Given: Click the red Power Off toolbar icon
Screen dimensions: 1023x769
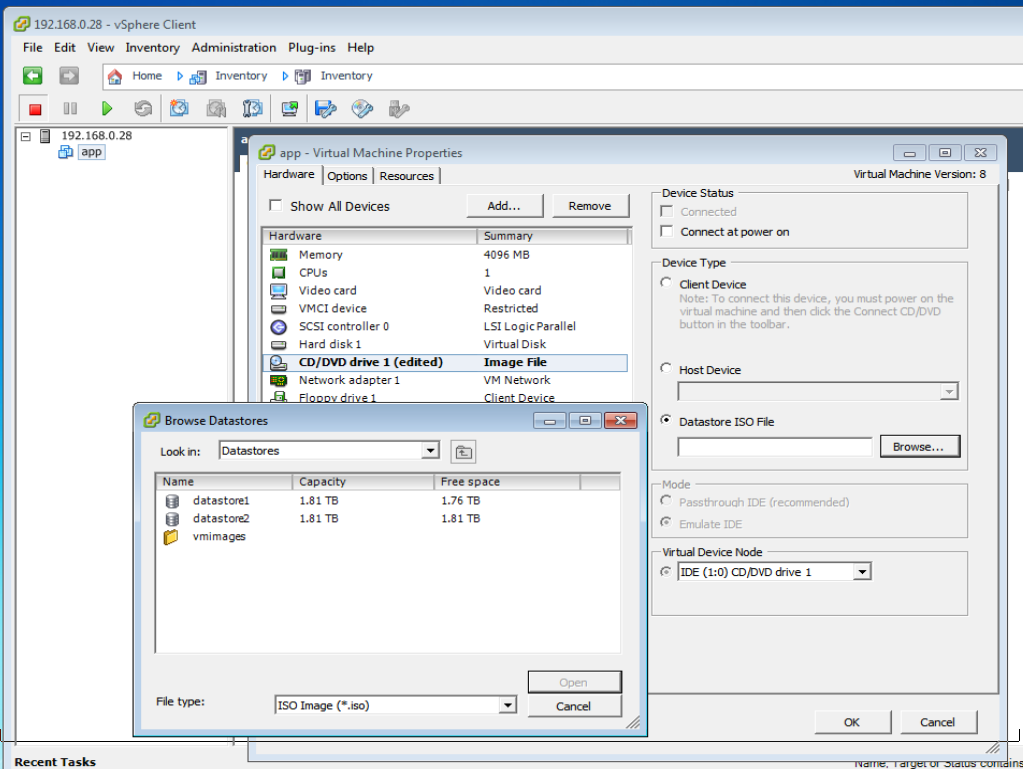Looking at the screenshot, I should 35,109.
